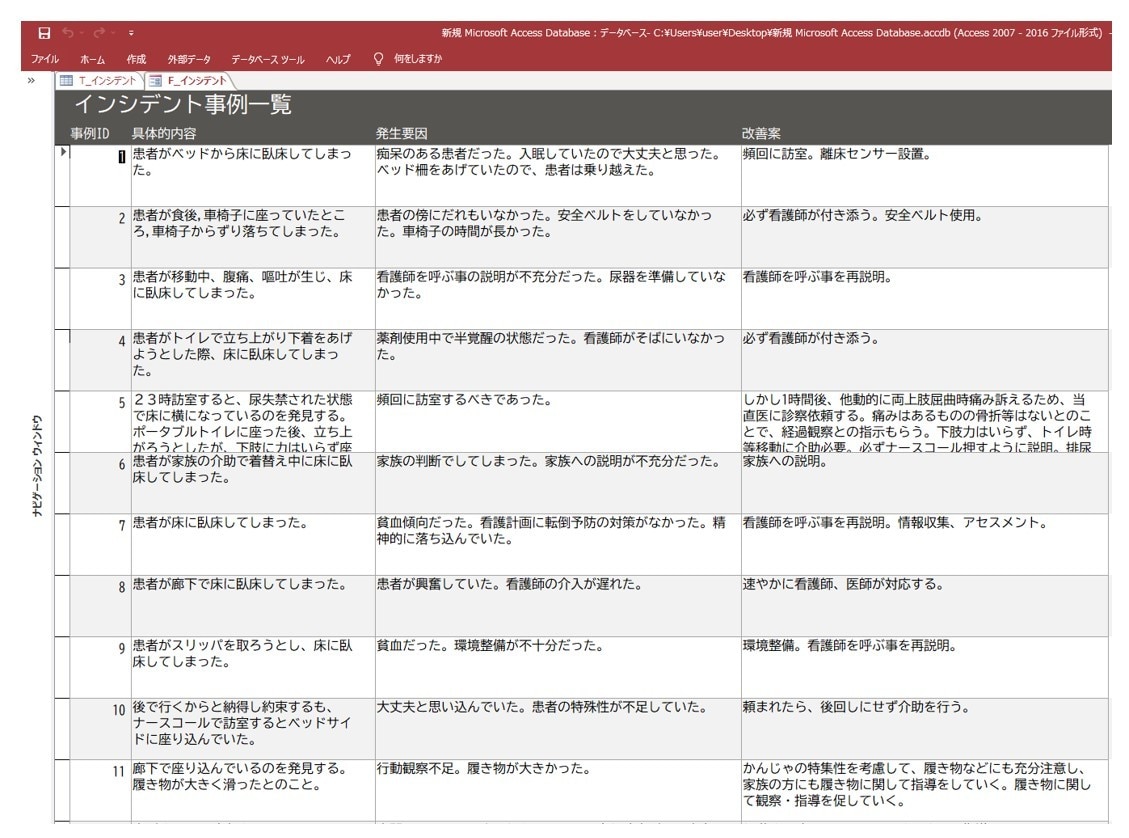
Task: Click the Undo arrow icon
Action: tap(68, 32)
